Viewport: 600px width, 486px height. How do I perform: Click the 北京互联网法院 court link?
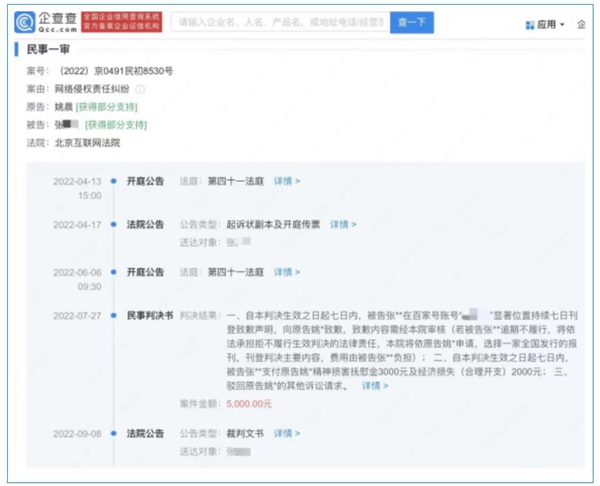88,143
